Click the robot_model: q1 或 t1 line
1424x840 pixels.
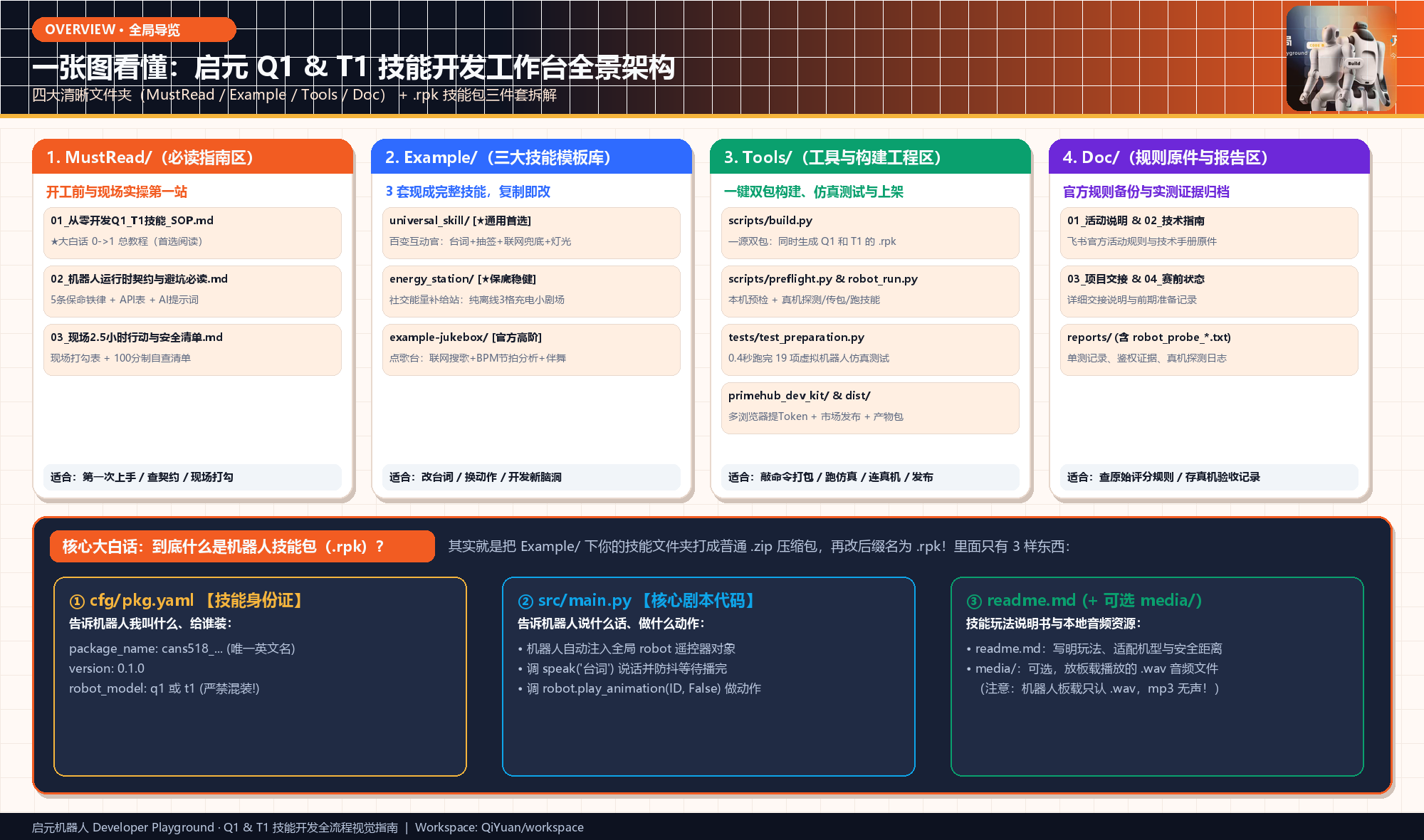[164, 688]
